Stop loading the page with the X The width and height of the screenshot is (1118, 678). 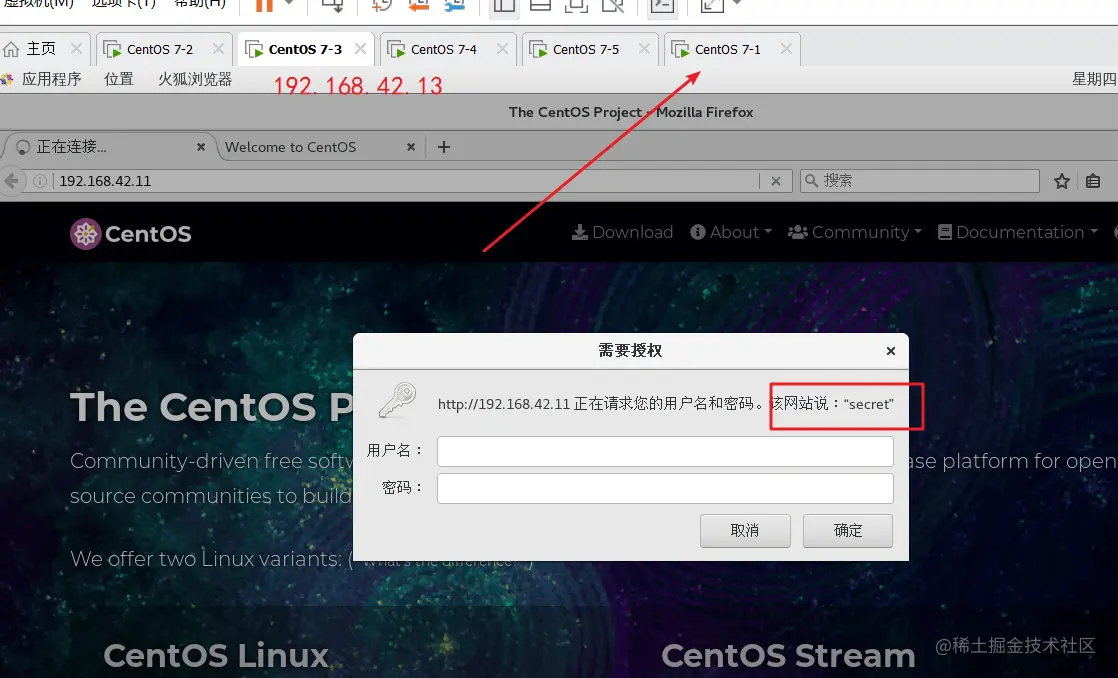click(776, 181)
